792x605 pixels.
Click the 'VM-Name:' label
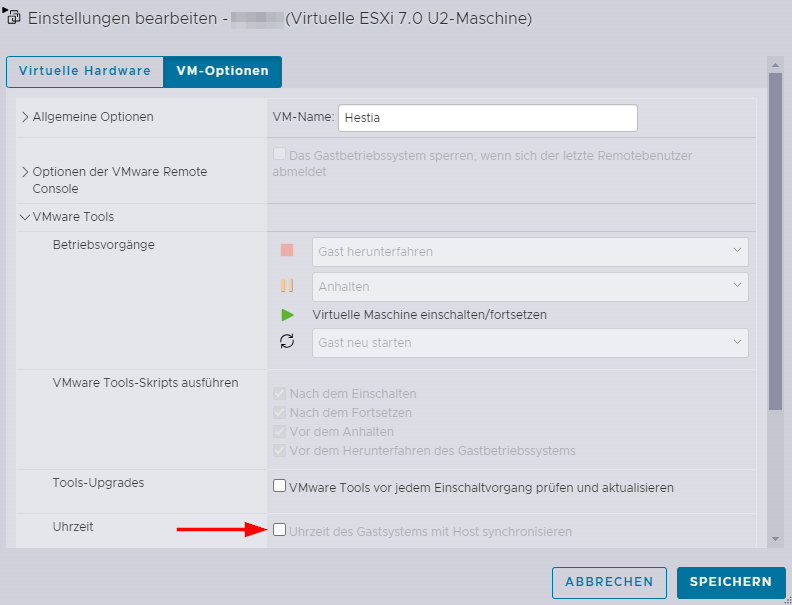pyautogui.click(x=303, y=117)
